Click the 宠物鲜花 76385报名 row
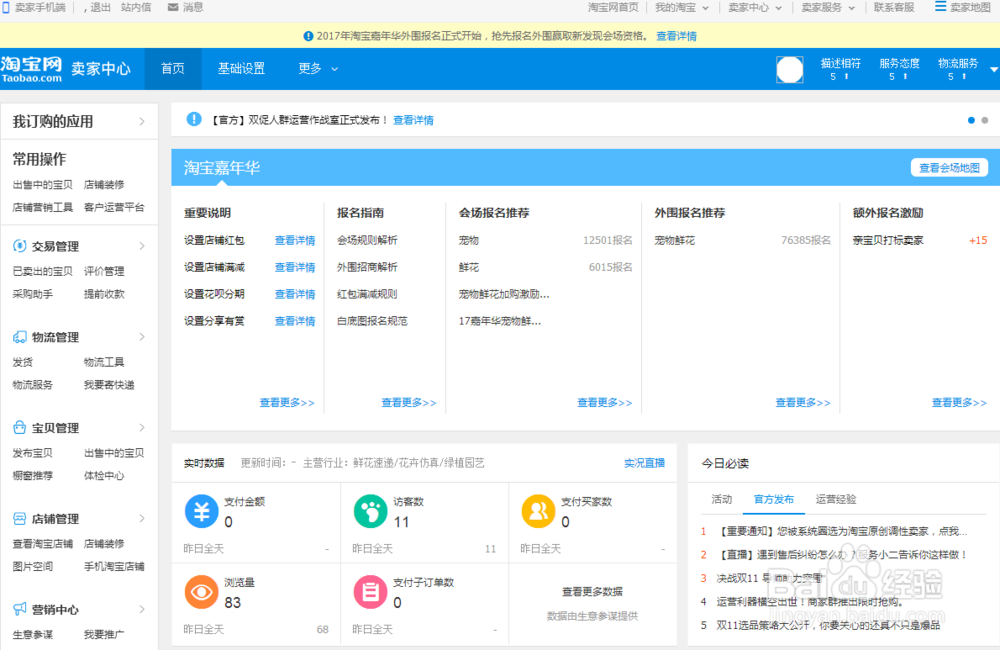Viewport: 1000px width, 650px height. [742, 240]
